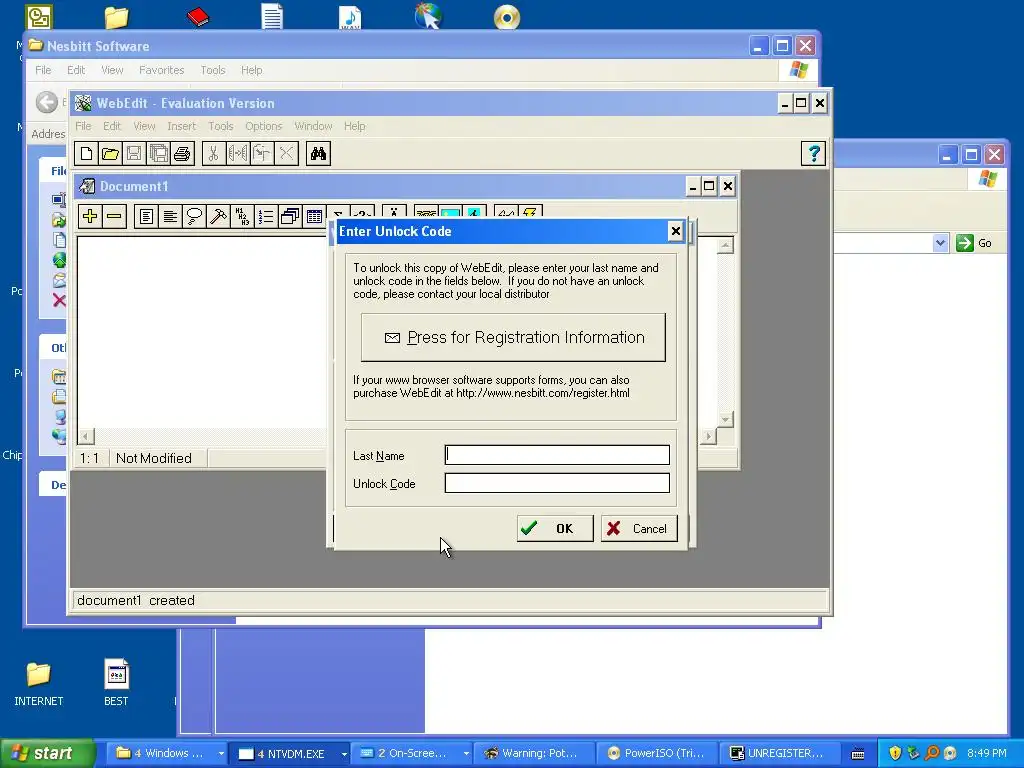Click the Start button on the taskbar
1024x768 pixels.
pos(47,753)
